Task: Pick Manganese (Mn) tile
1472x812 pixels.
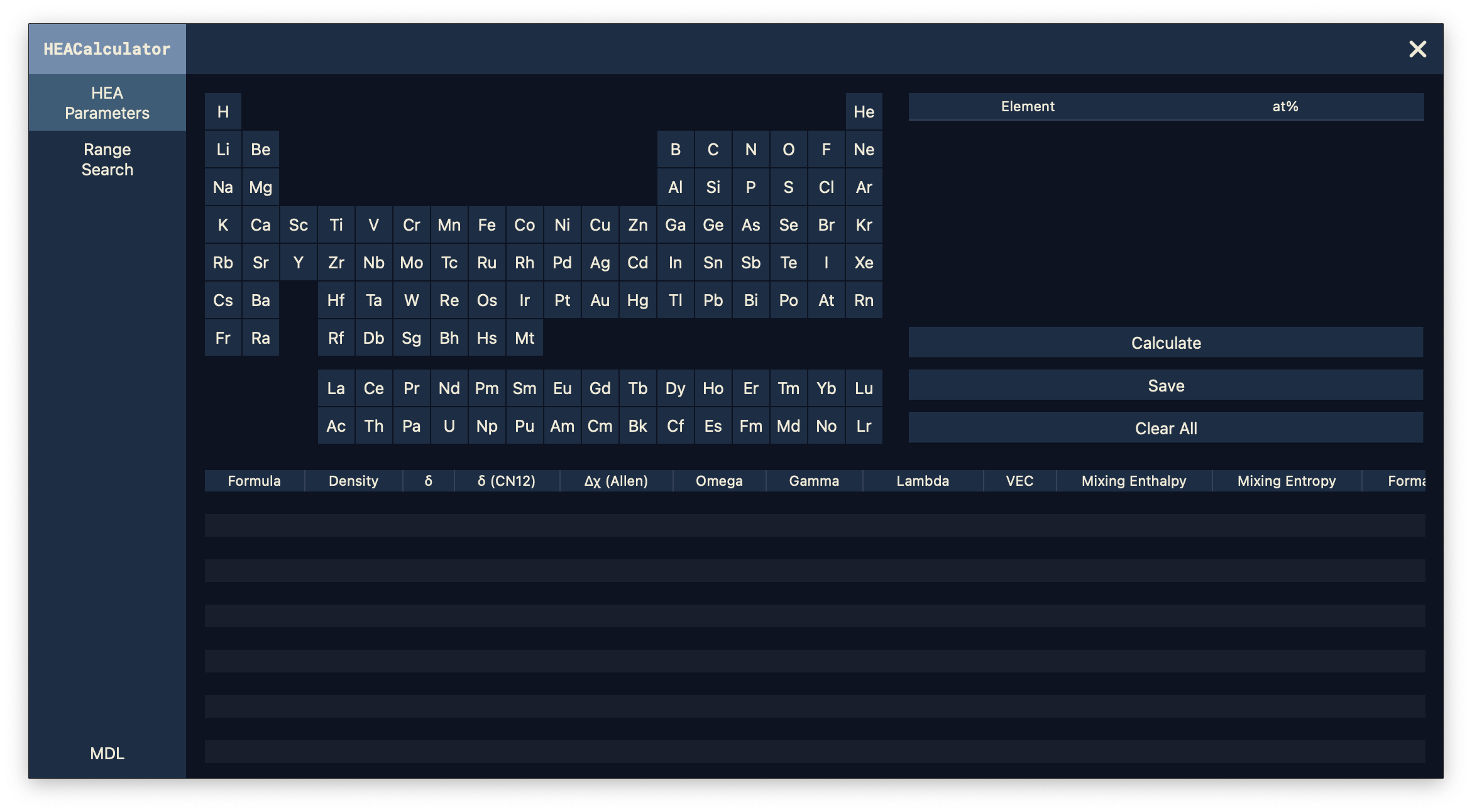Action: tap(449, 224)
